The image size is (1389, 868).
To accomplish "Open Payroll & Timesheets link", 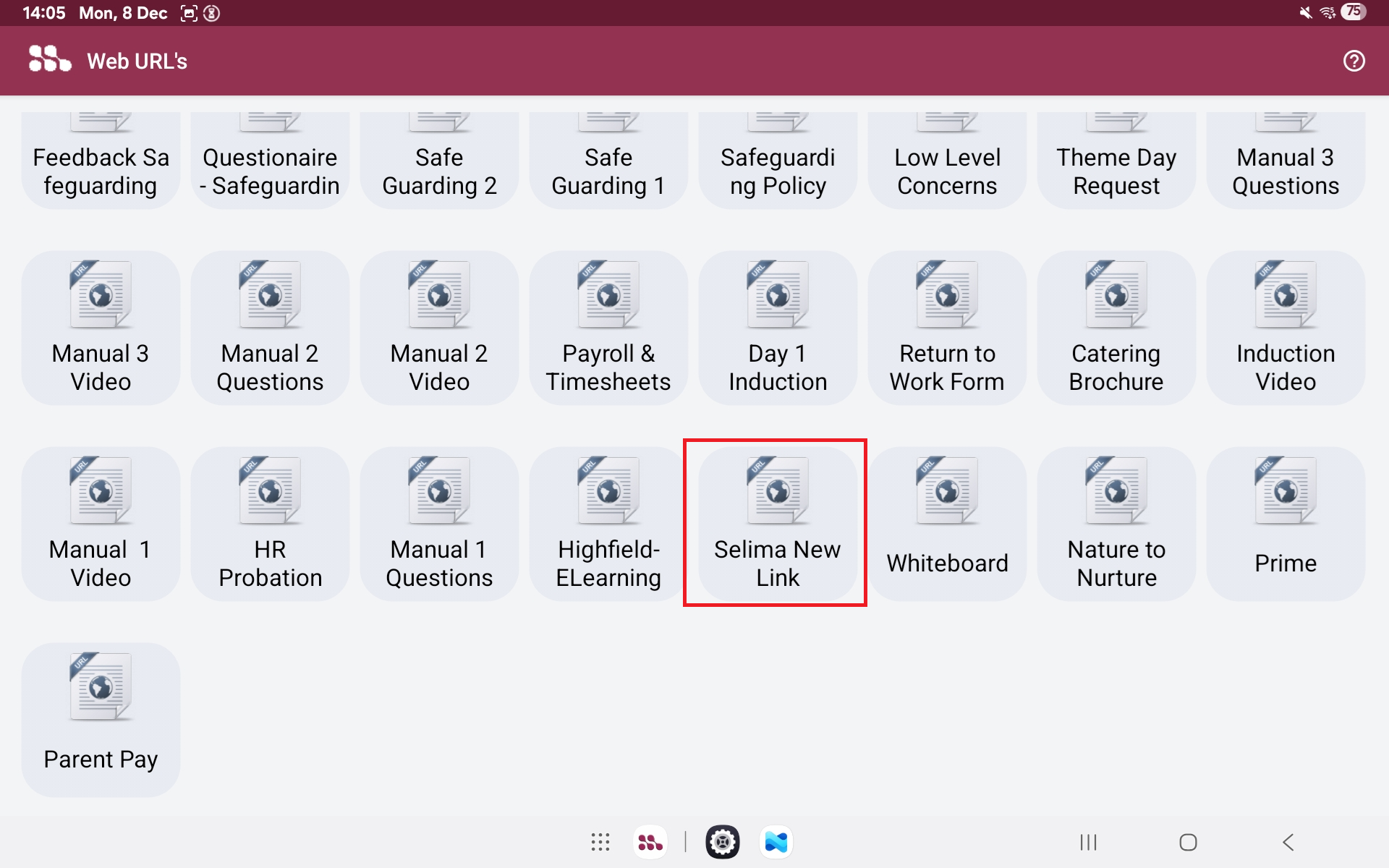I will [x=608, y=327].
